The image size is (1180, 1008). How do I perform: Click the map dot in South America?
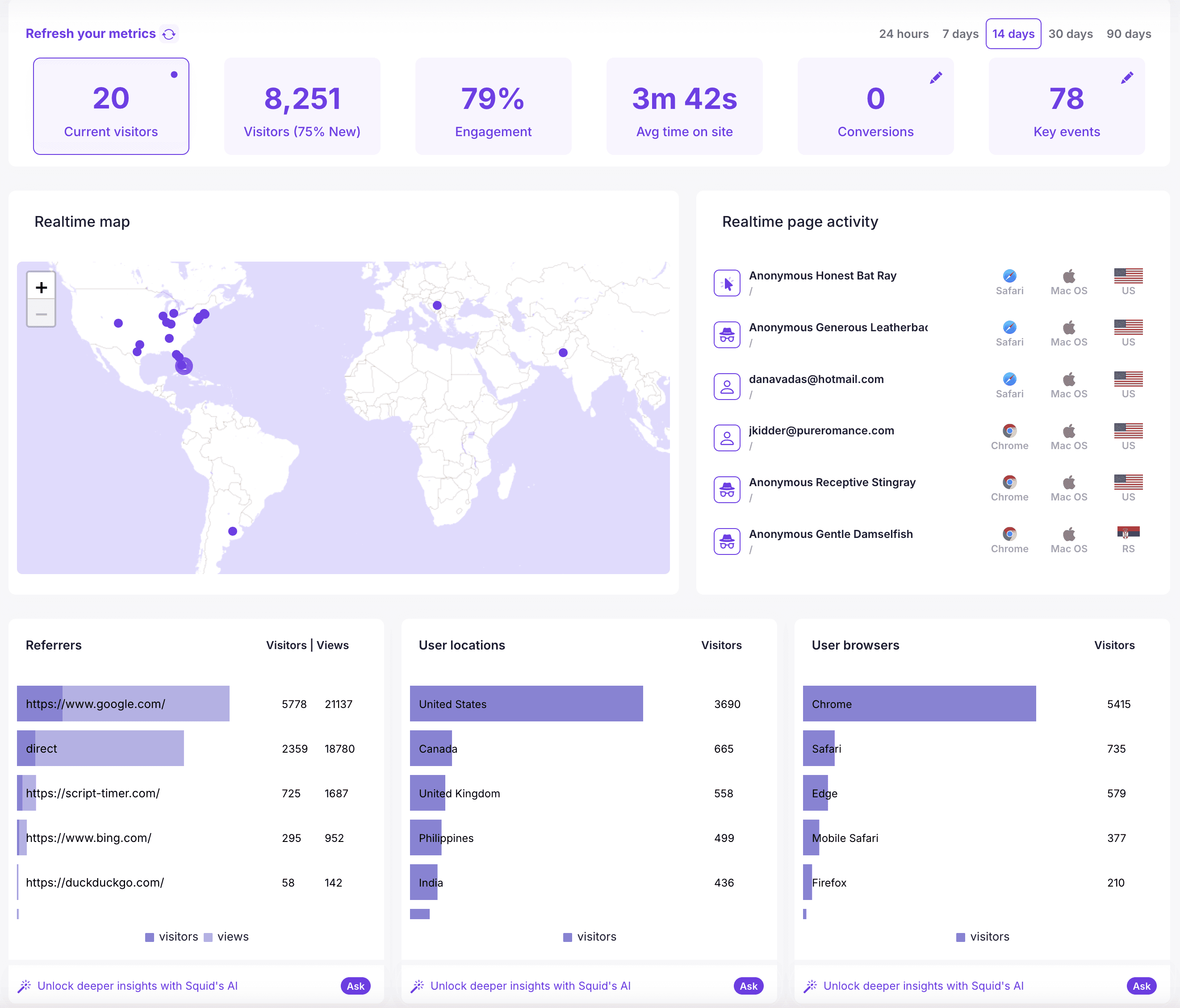tap(232, 531)
